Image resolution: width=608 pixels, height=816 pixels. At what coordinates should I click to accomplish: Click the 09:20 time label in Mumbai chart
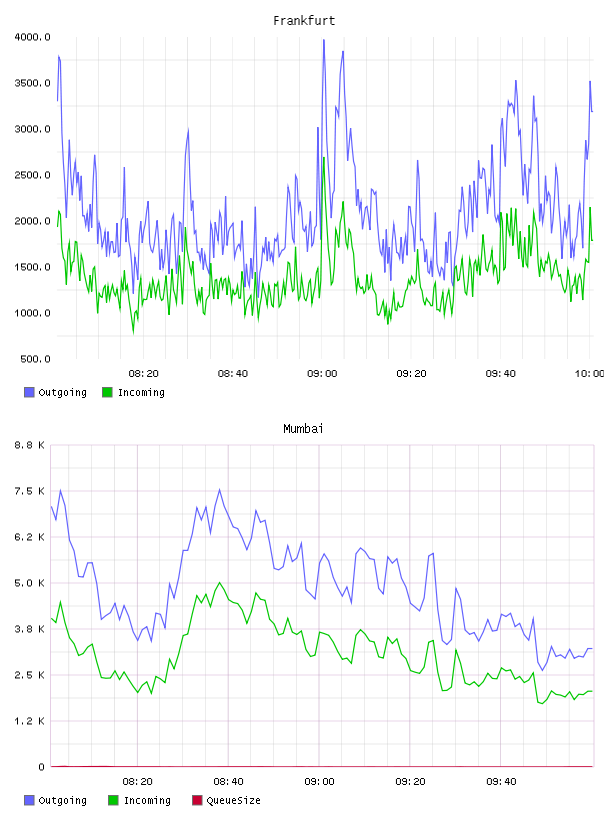(410, 782)
